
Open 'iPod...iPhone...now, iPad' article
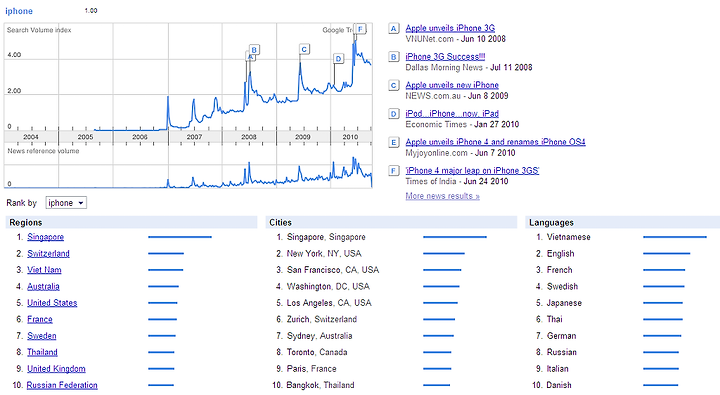pos(452,113)
